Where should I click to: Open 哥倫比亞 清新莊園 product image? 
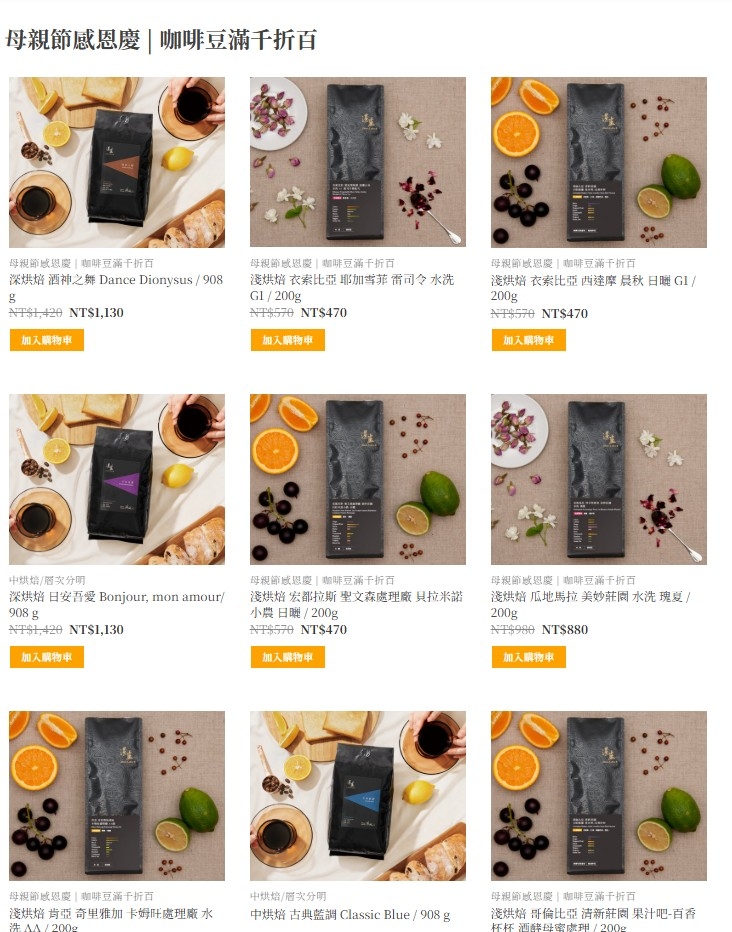tap(599, 796)
